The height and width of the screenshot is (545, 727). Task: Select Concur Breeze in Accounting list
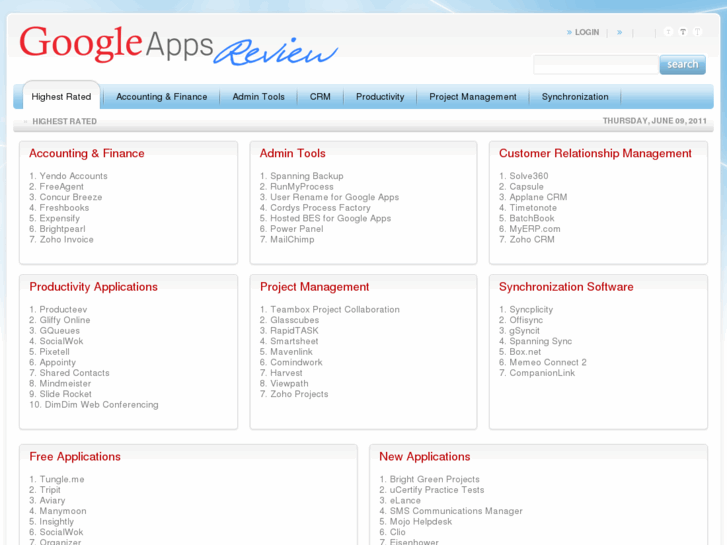[x=70, y=197]
